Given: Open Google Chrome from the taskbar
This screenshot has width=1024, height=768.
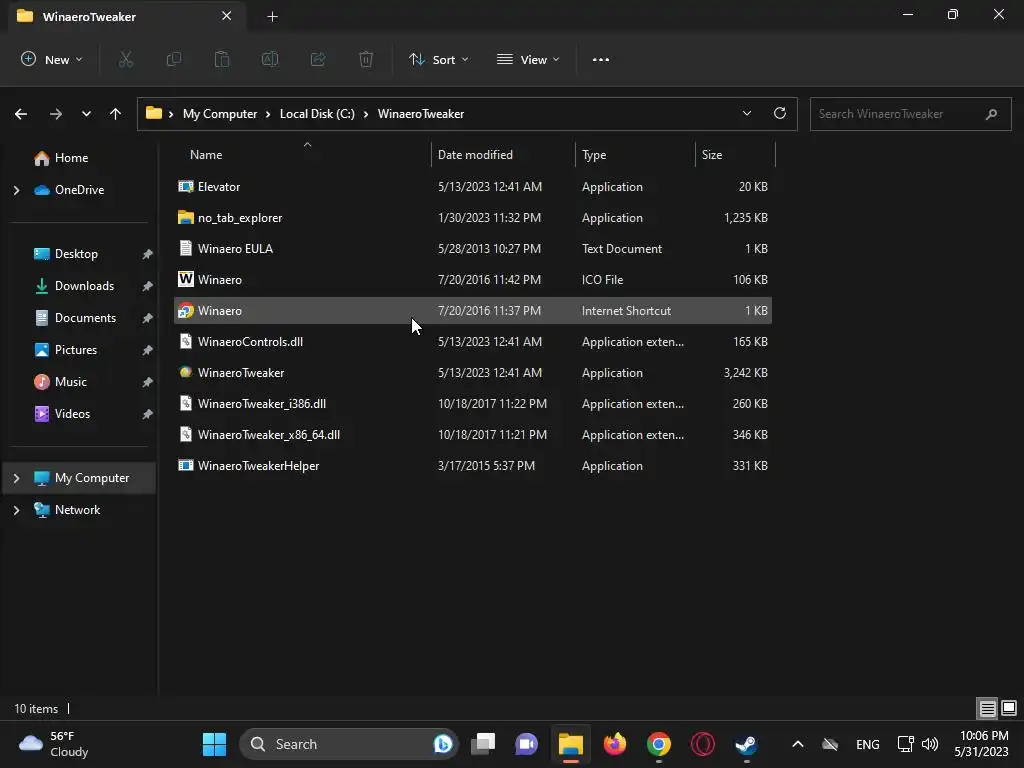Looking at the screenshot, I should tap(658, 744).
